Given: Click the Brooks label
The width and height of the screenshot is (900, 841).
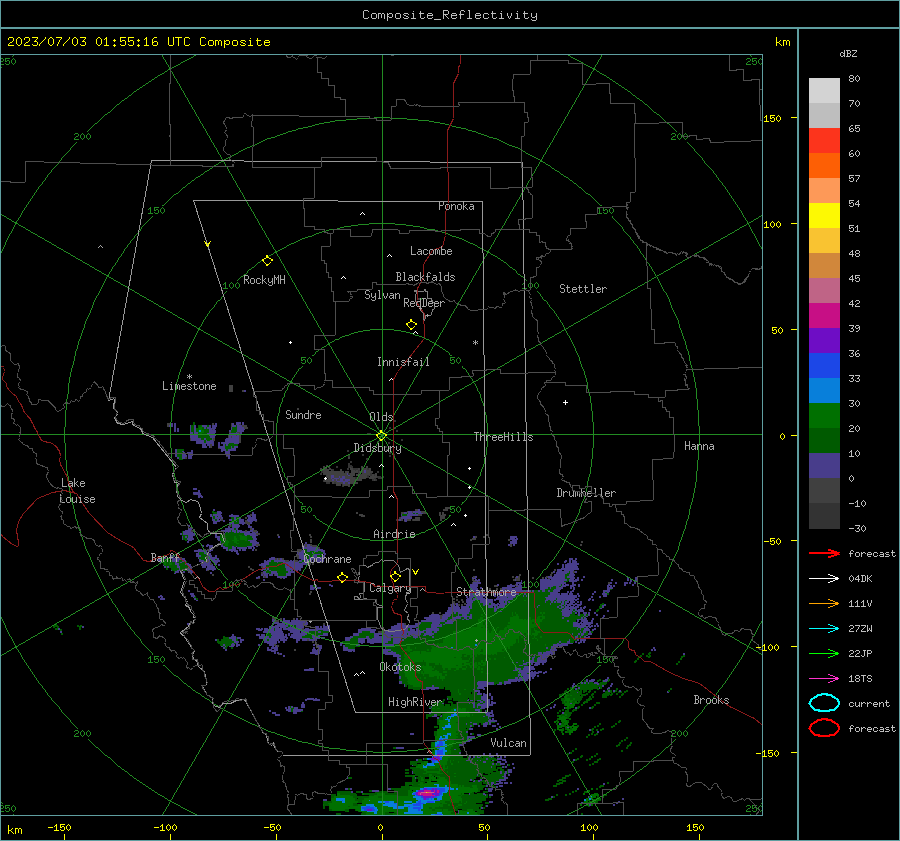Looking at the screenshot, I should click(711, 700).
